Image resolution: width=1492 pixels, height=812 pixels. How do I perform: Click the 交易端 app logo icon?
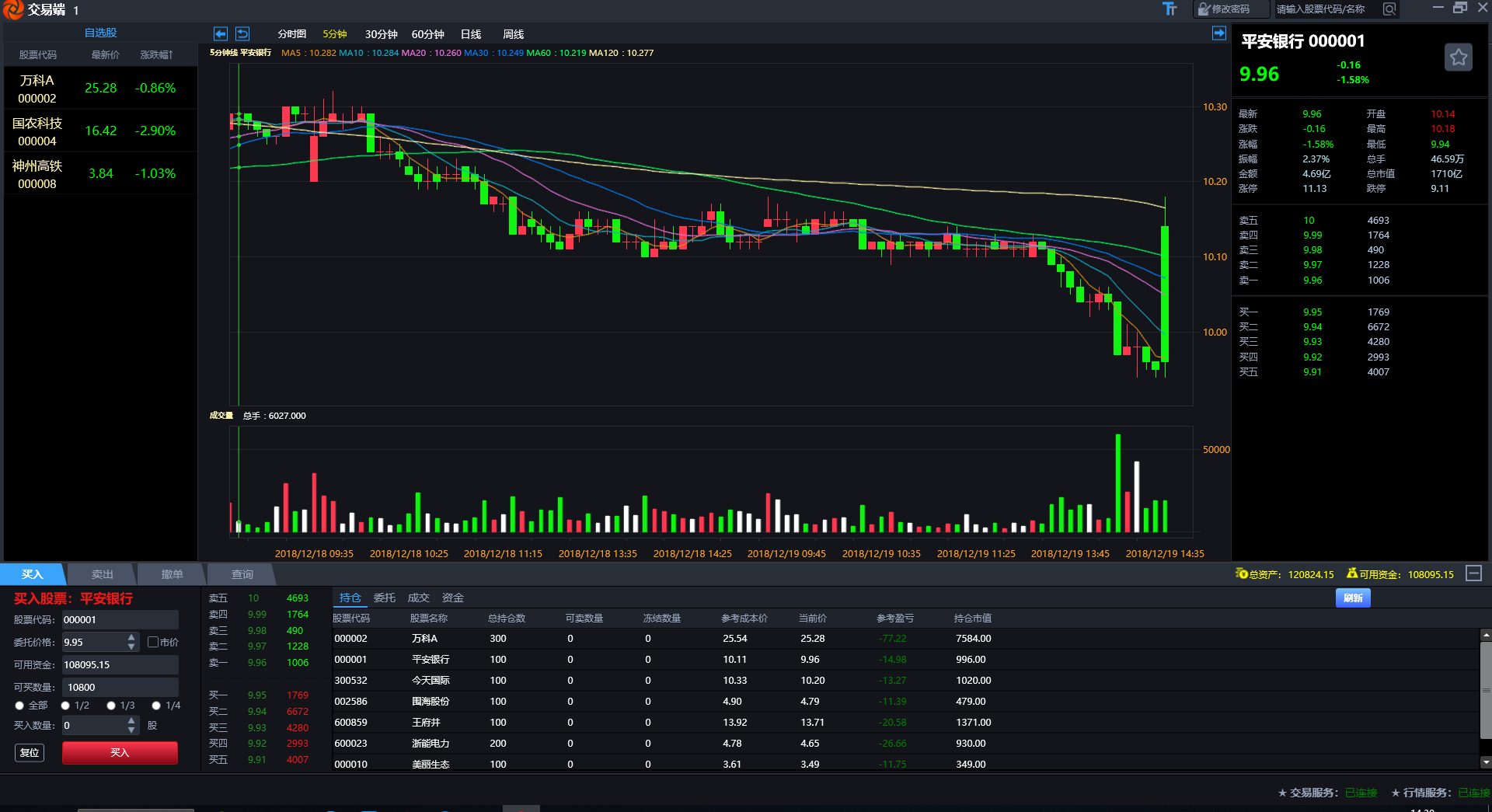(x=12, y=9)
